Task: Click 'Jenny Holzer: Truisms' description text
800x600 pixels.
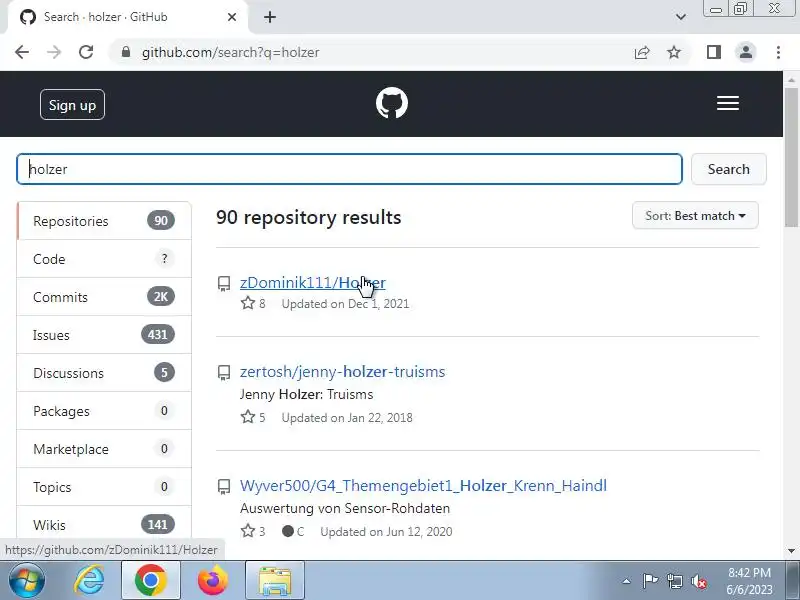Action: 306,394
